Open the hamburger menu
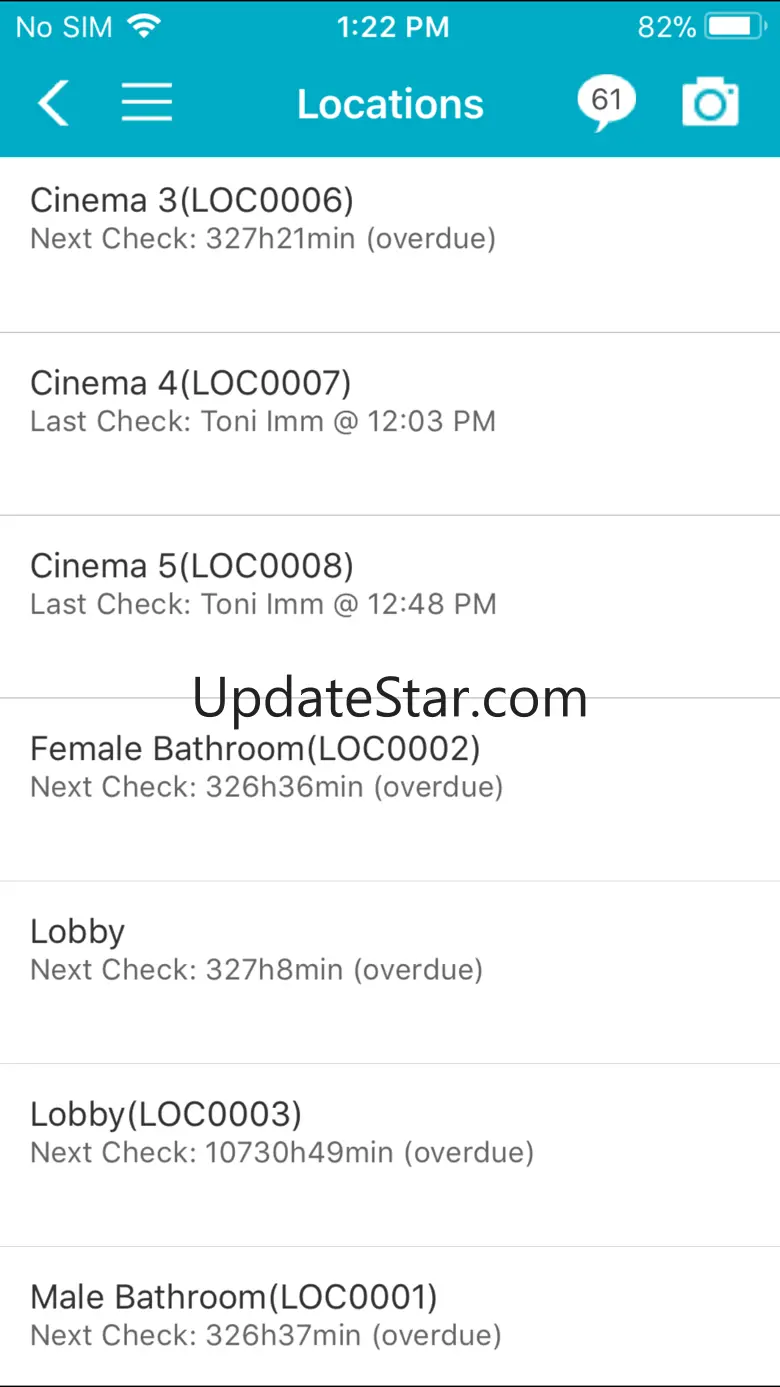Screen dimensions: 780x1387 click(147, 103)
